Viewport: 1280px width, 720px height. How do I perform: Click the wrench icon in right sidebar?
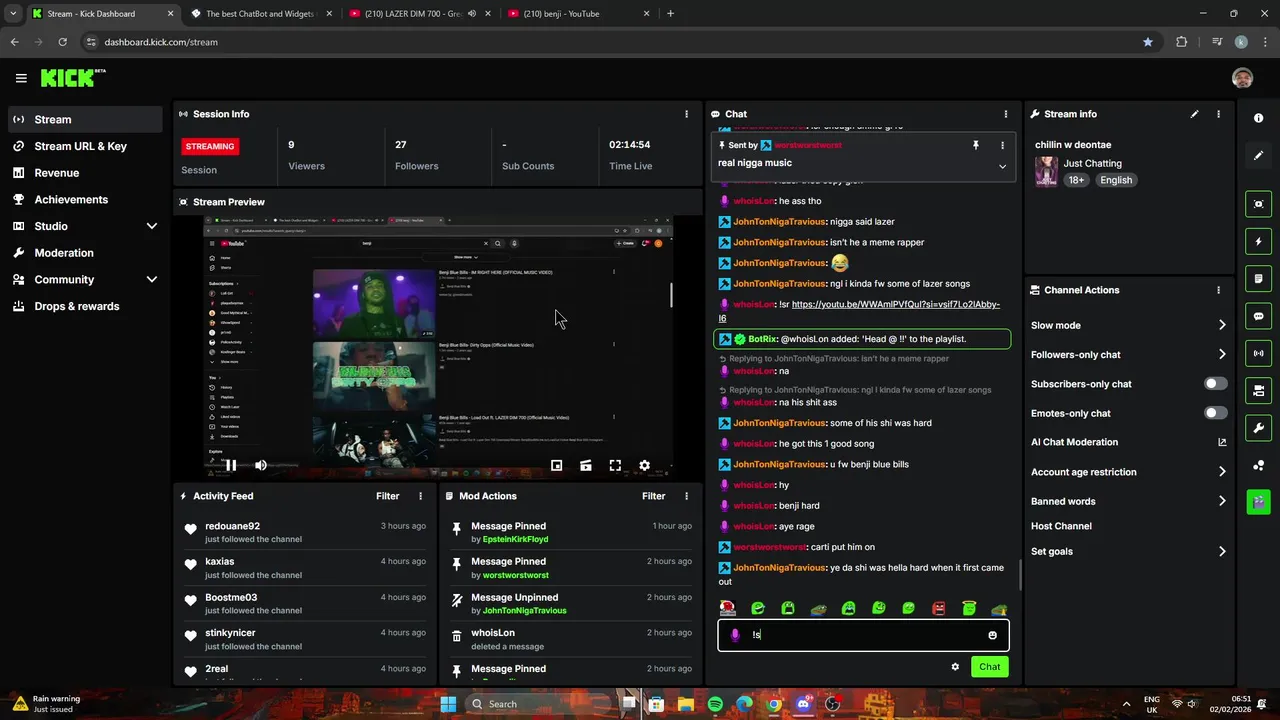[x=1258, y=428]
